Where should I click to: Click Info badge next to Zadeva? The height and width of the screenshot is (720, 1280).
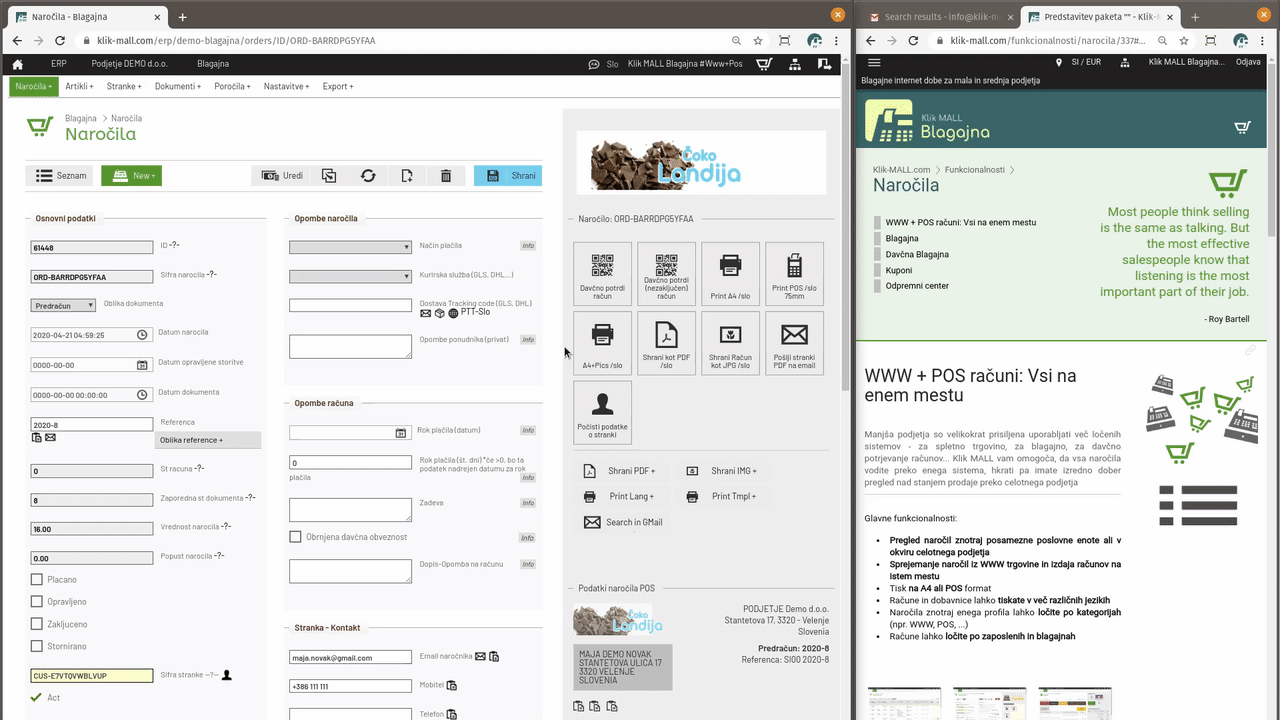point(528,503)
